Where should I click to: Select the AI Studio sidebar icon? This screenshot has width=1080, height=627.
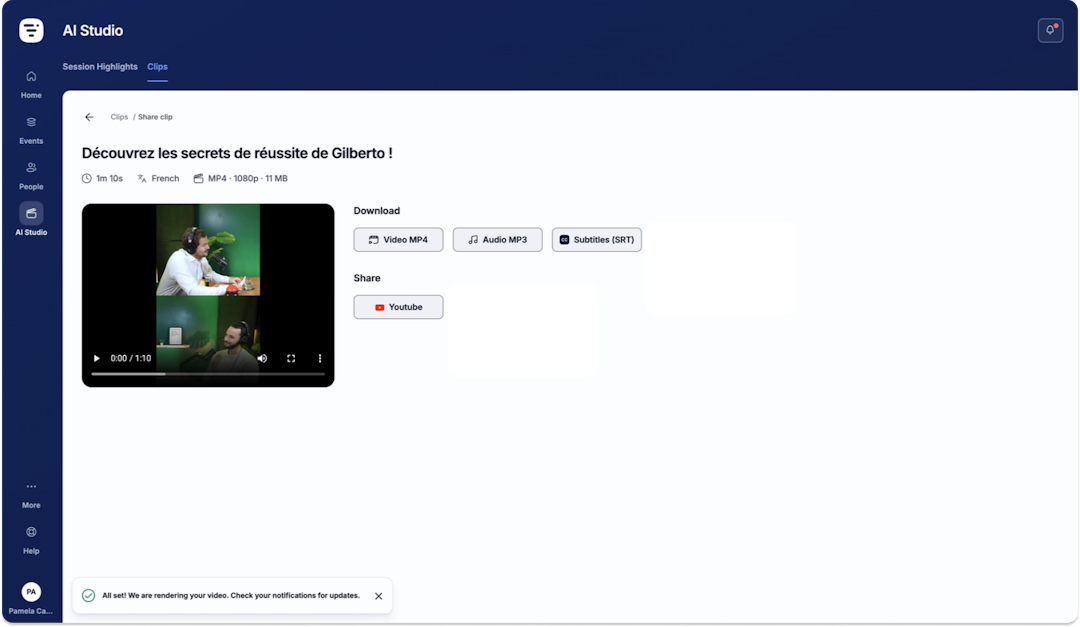coord(31,214)
